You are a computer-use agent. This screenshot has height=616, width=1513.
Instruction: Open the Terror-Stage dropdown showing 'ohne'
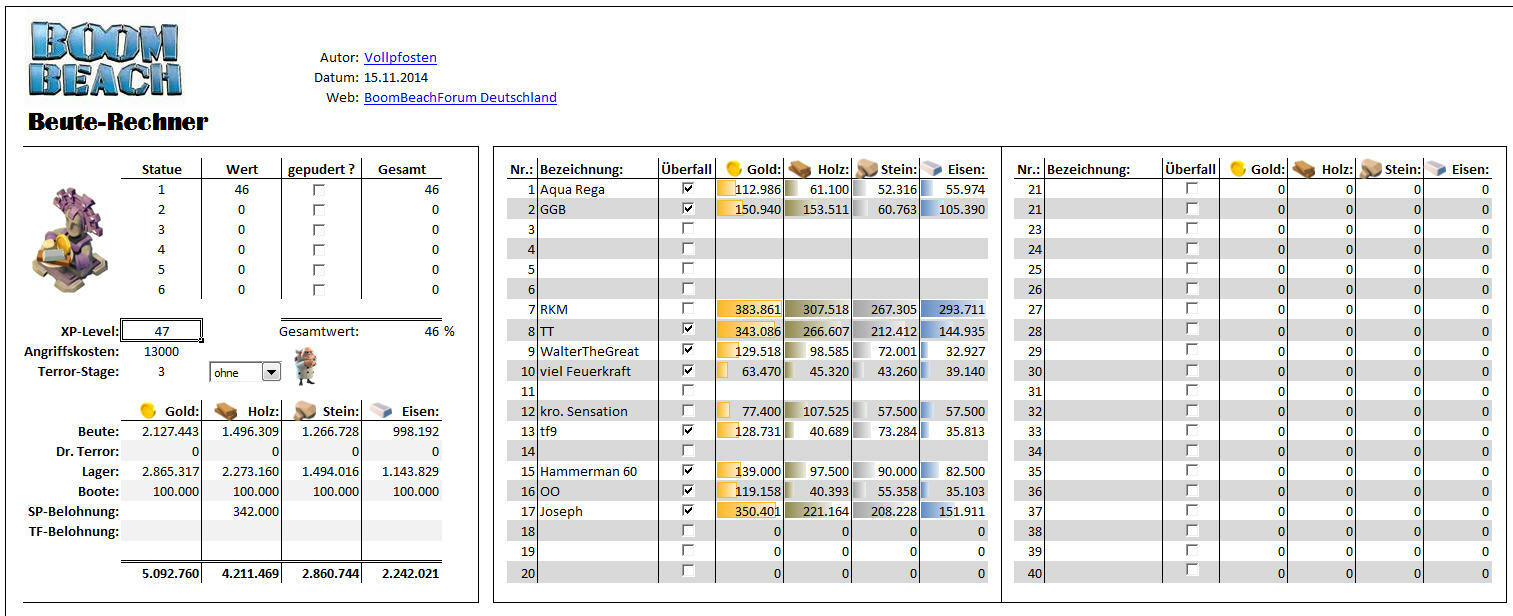click(x=270, y=372)
